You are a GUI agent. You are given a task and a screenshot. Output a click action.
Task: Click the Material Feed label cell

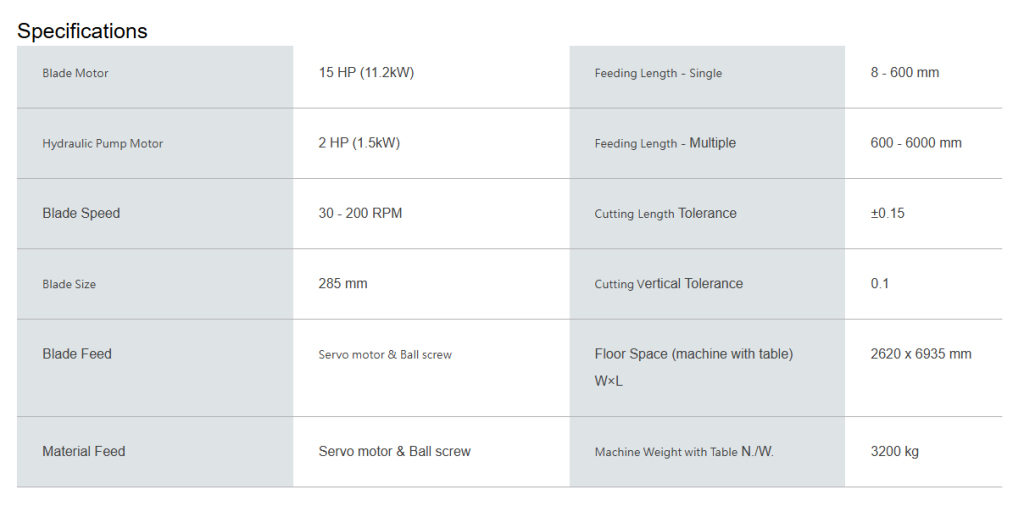pos(155,452)
